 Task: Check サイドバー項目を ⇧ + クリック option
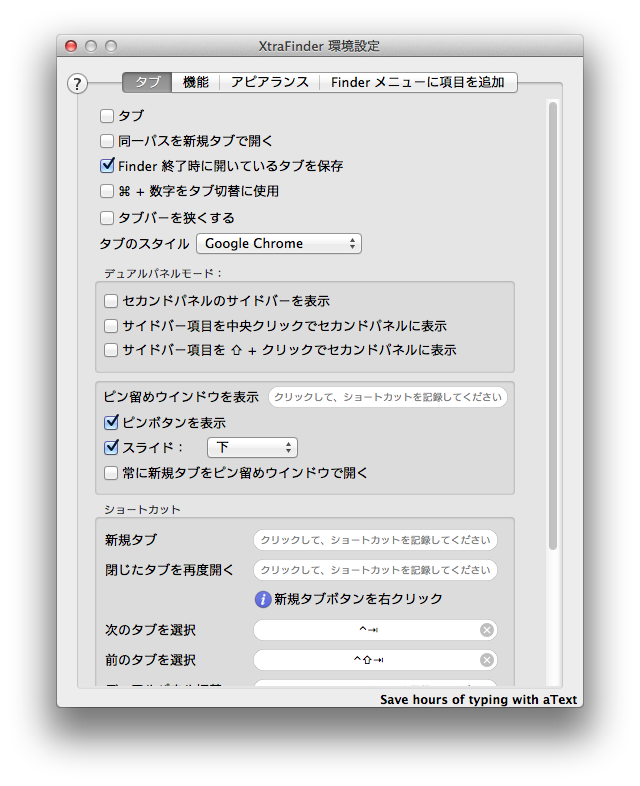pos(111,350)
